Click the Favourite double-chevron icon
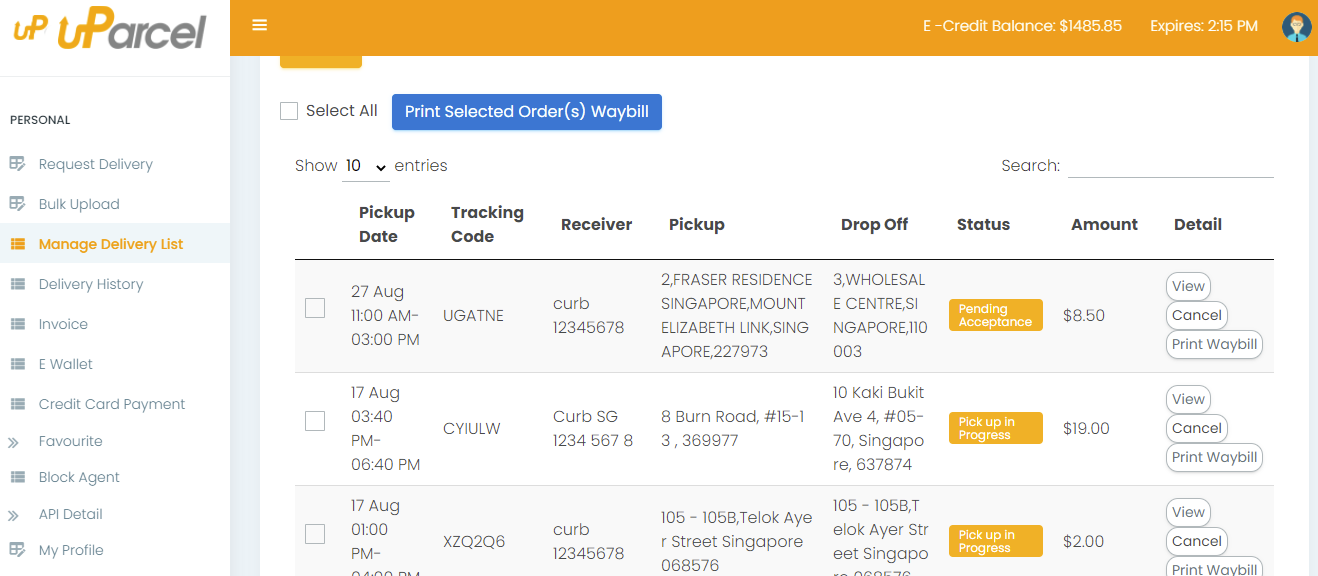Screen dimensions: 1318x576 pos(14,442)
